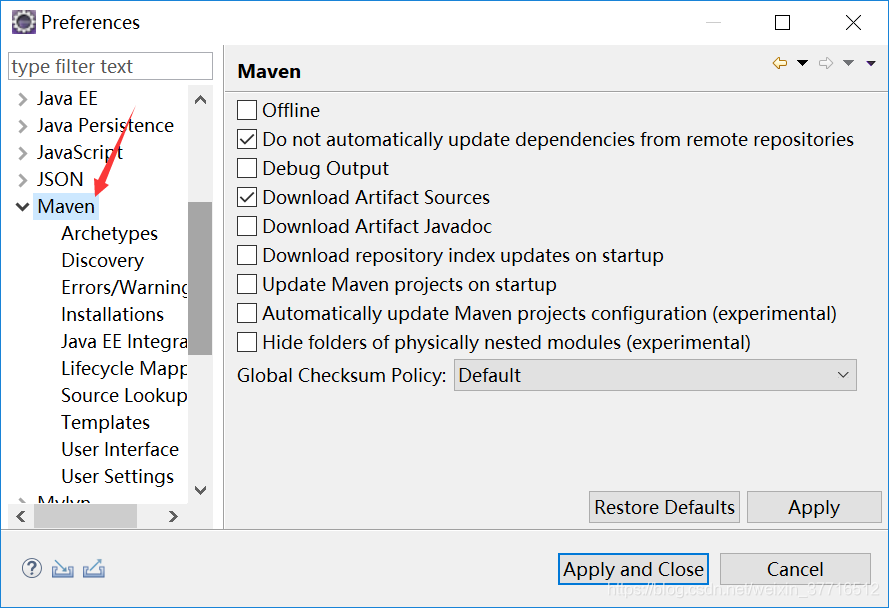889x608 pixels.
Task: Click tree horizontal scroll left arrow
Action: 21,516
